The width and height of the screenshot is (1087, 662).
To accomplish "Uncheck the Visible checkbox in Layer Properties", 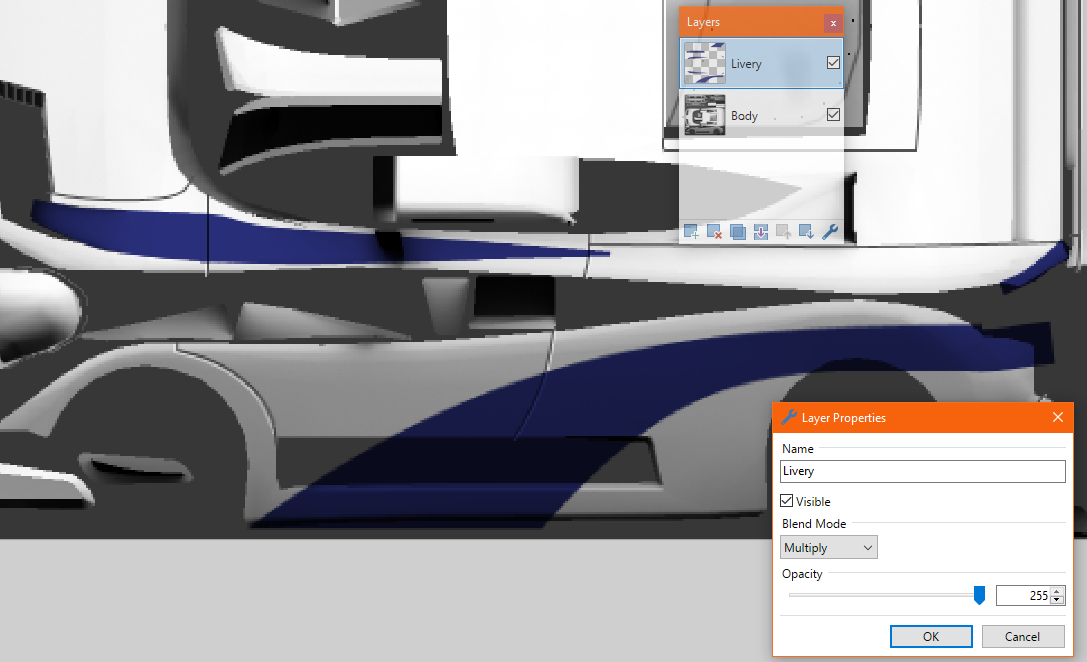I will pyautogui.click(x=788, y=501).
